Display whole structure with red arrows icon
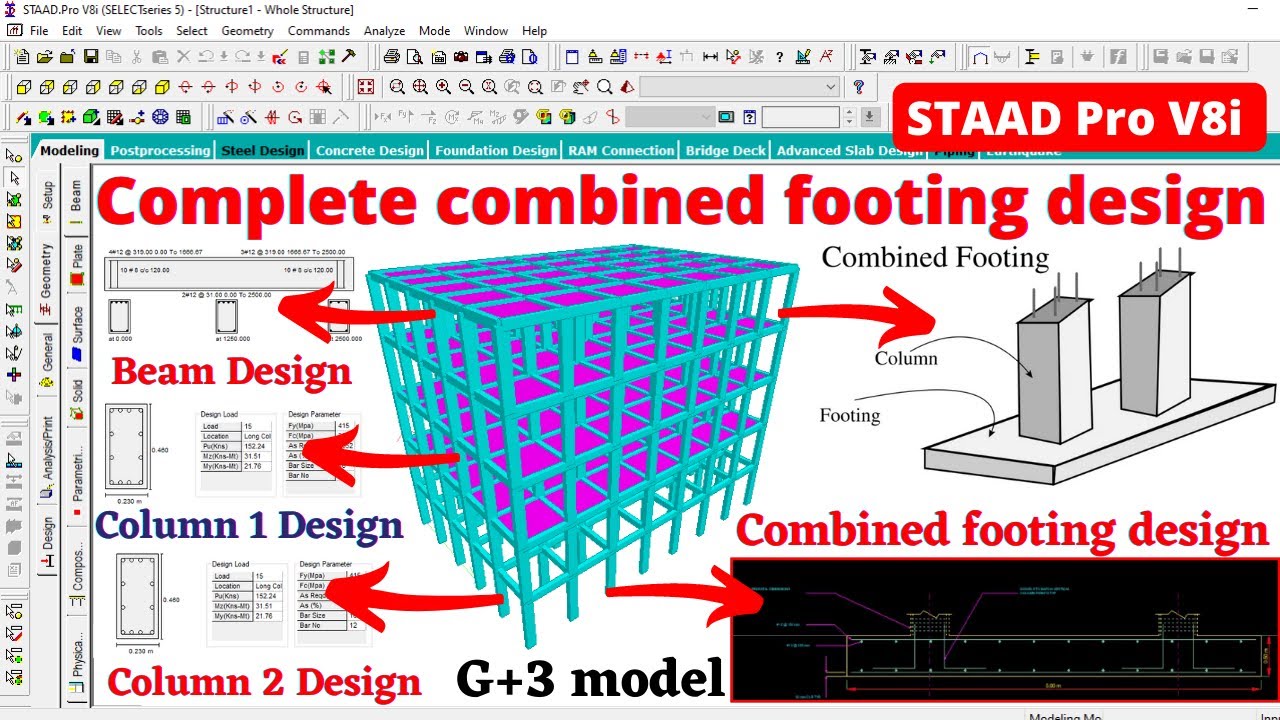Image resolution: width=1280 pixels, height=720 pixels. tap(366, 87)
